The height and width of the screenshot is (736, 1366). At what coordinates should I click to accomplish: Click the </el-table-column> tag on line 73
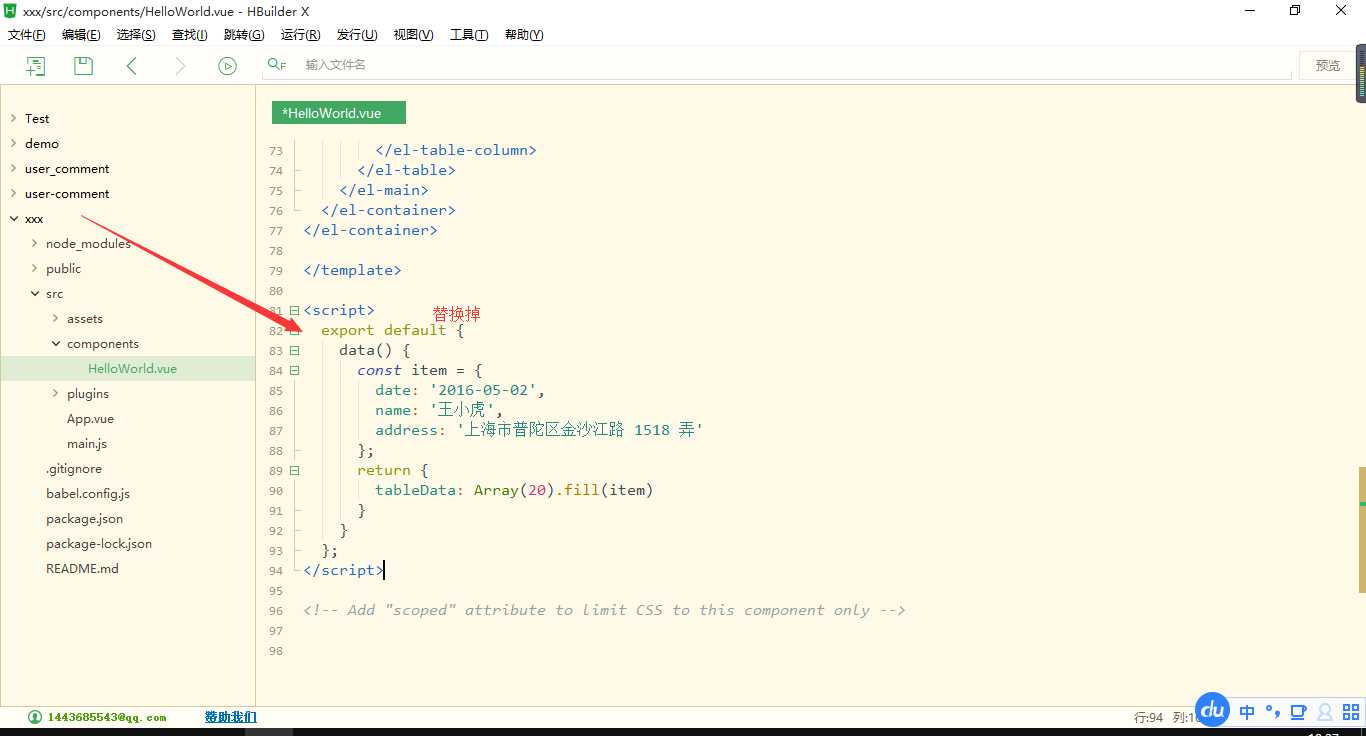point(456,150)
